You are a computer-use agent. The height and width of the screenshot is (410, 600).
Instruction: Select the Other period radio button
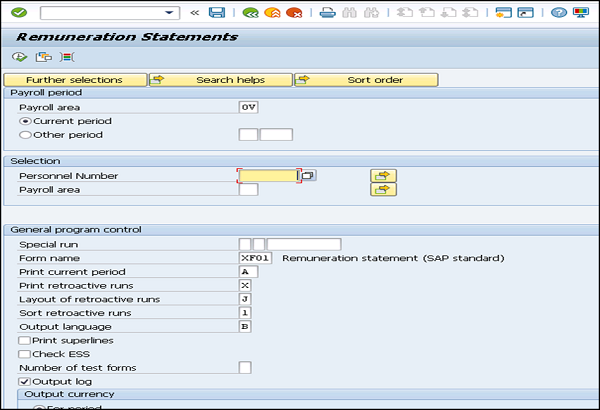[x=25, y=134]
